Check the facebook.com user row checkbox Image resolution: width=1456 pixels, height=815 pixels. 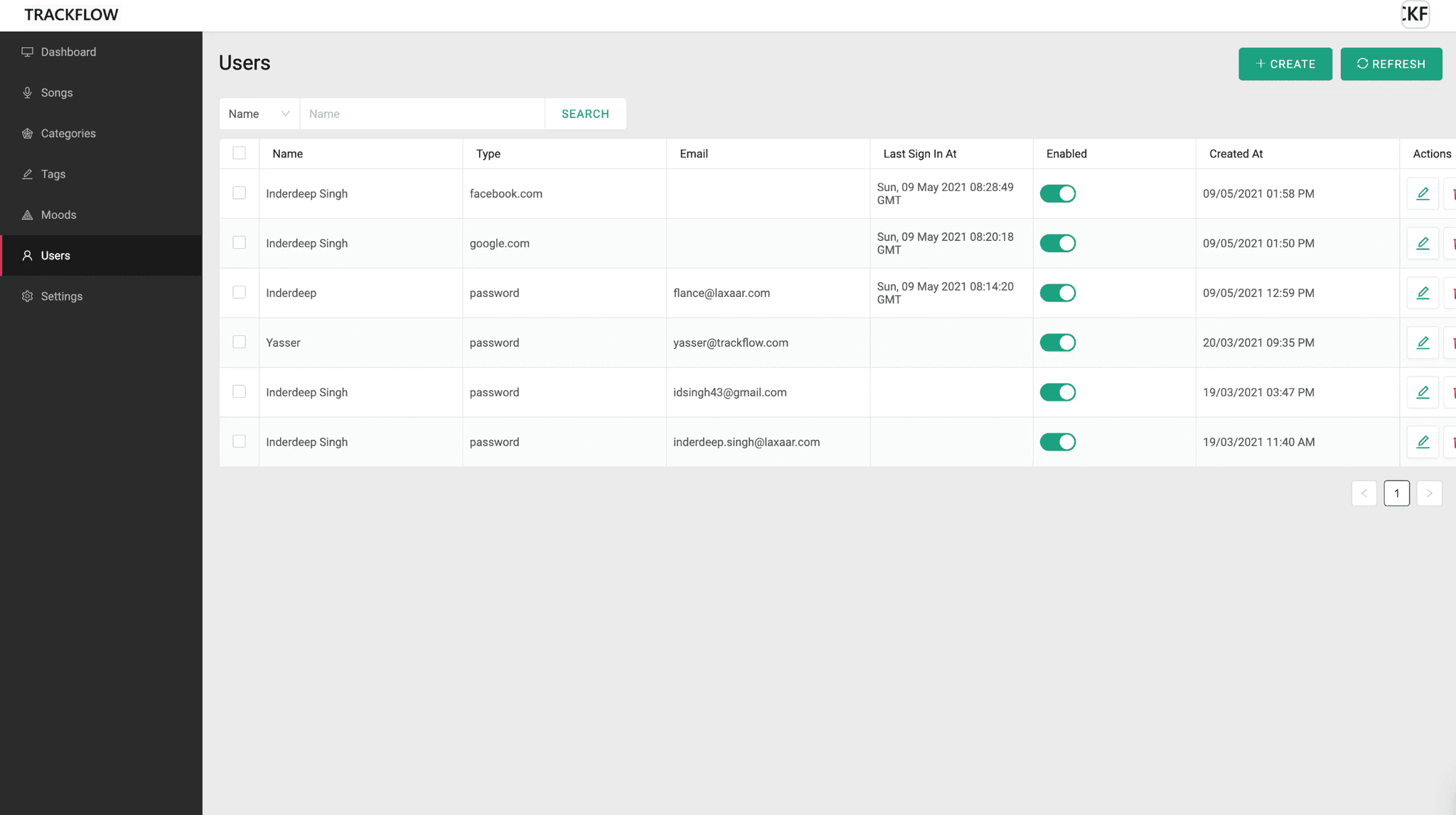point(239,193)
